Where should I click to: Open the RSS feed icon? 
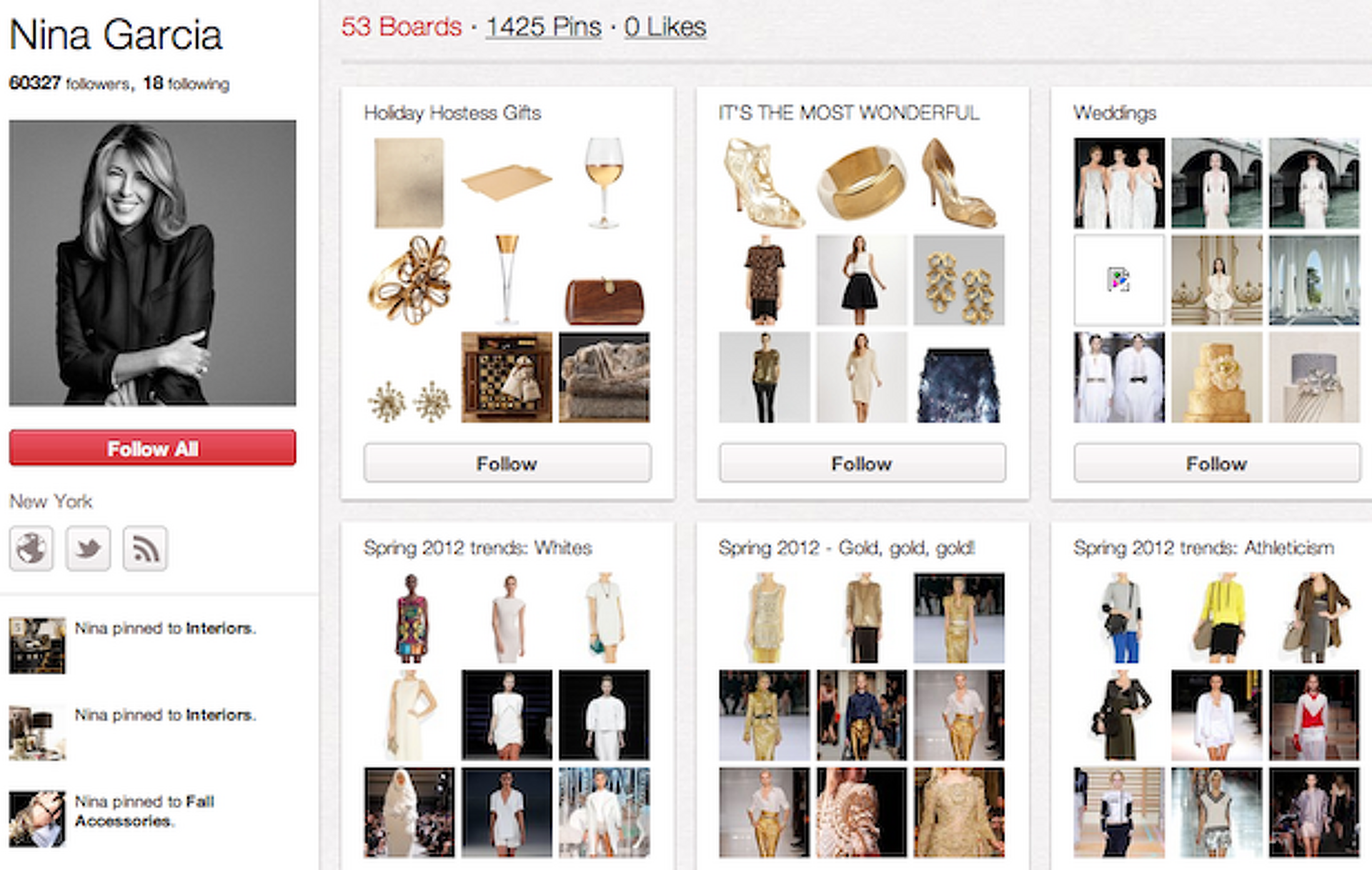145,549
